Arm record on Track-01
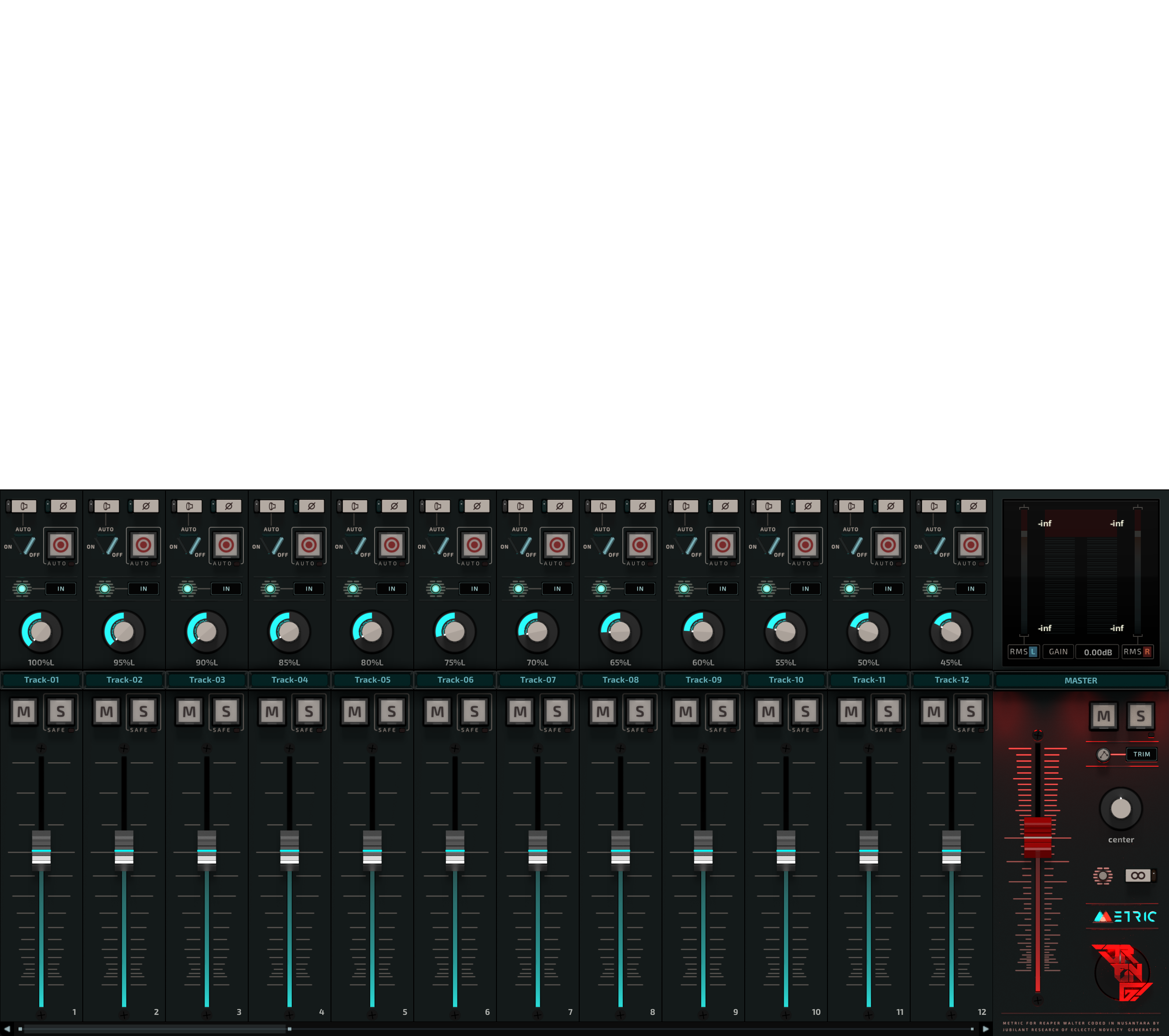Viewport: 1169px width, 1036px height. [x=61, y=545]
